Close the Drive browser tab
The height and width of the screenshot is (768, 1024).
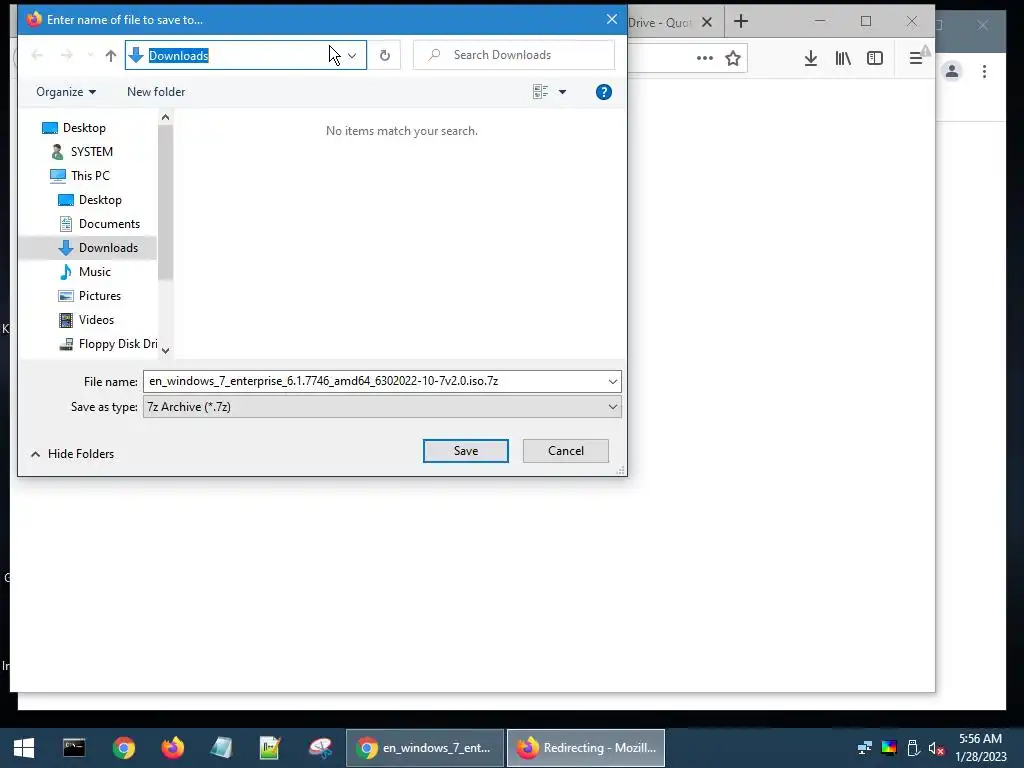pos(707,22)
